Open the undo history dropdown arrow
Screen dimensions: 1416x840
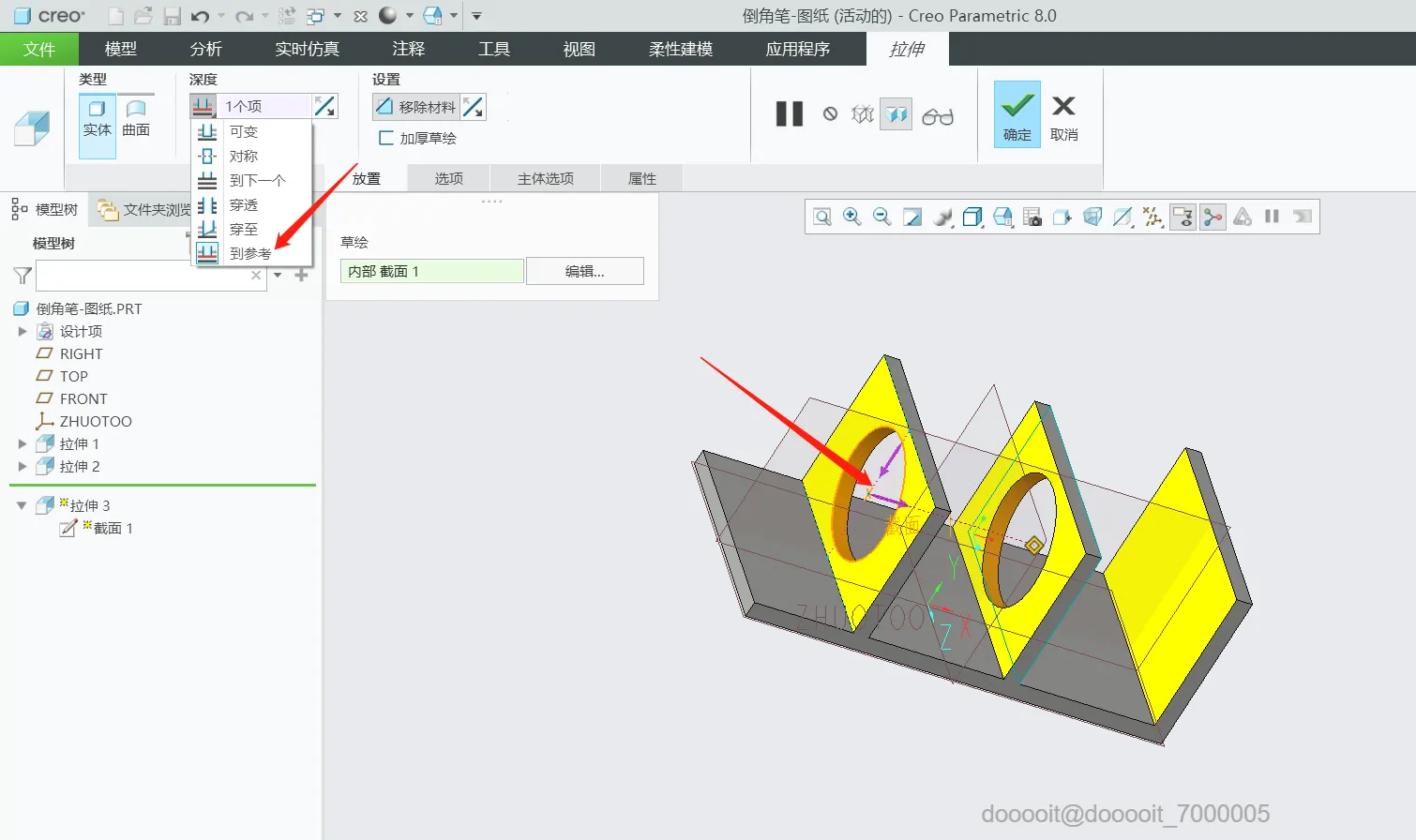click(x=221, y=16)
